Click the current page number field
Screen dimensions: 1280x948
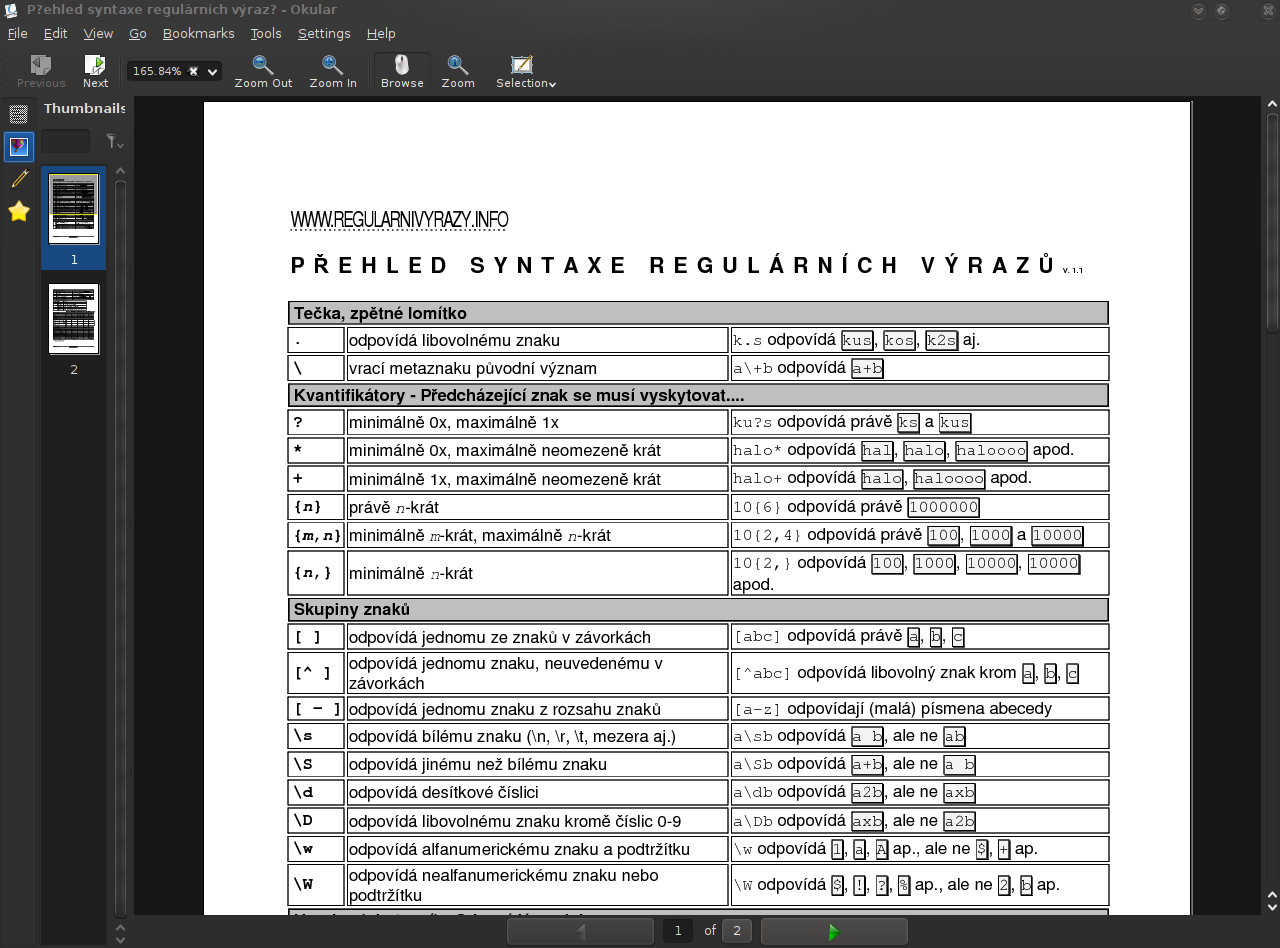coord(678,931)
